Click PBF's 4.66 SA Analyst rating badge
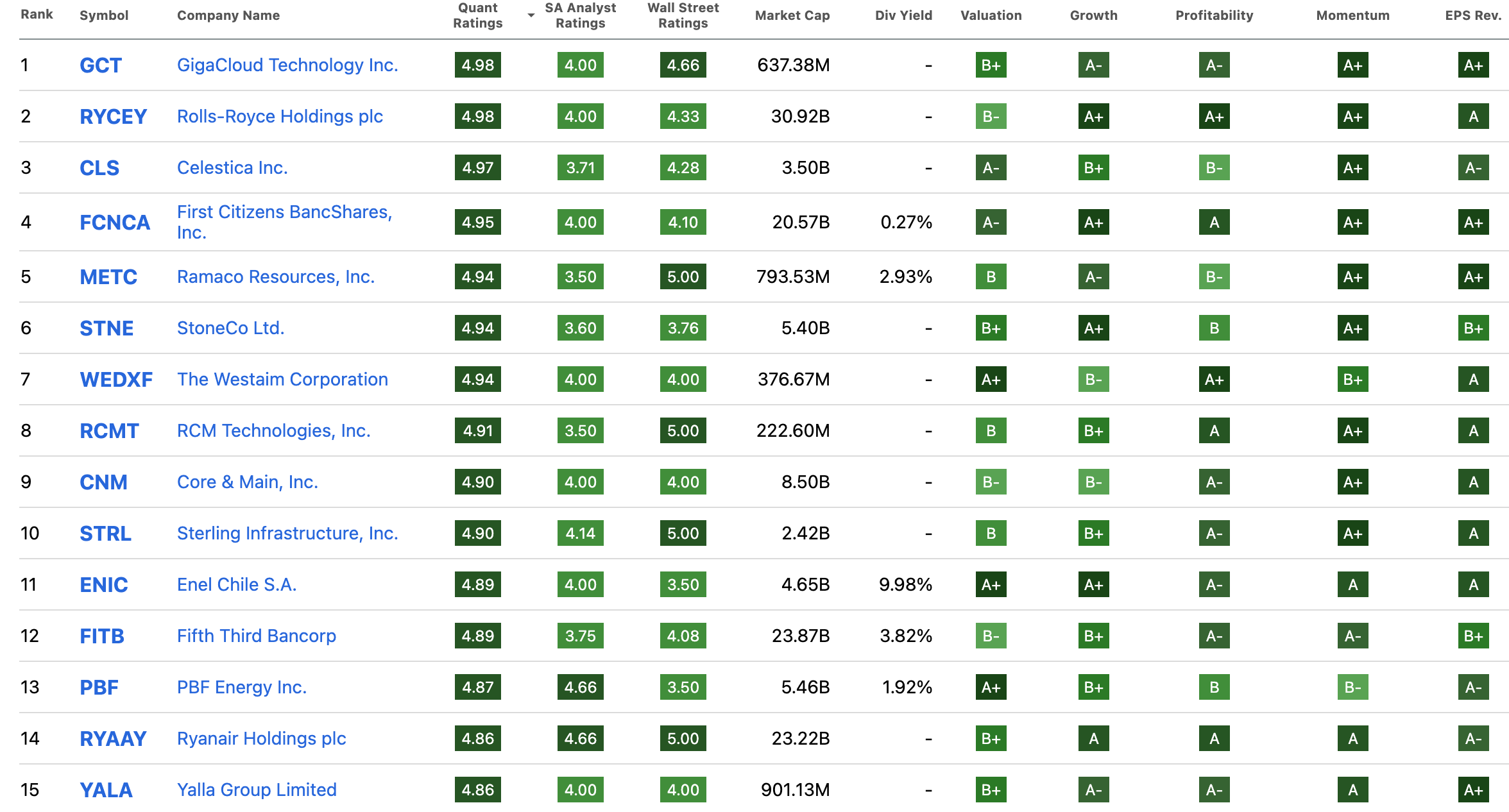1509x812 pixels. pos(580,688)
